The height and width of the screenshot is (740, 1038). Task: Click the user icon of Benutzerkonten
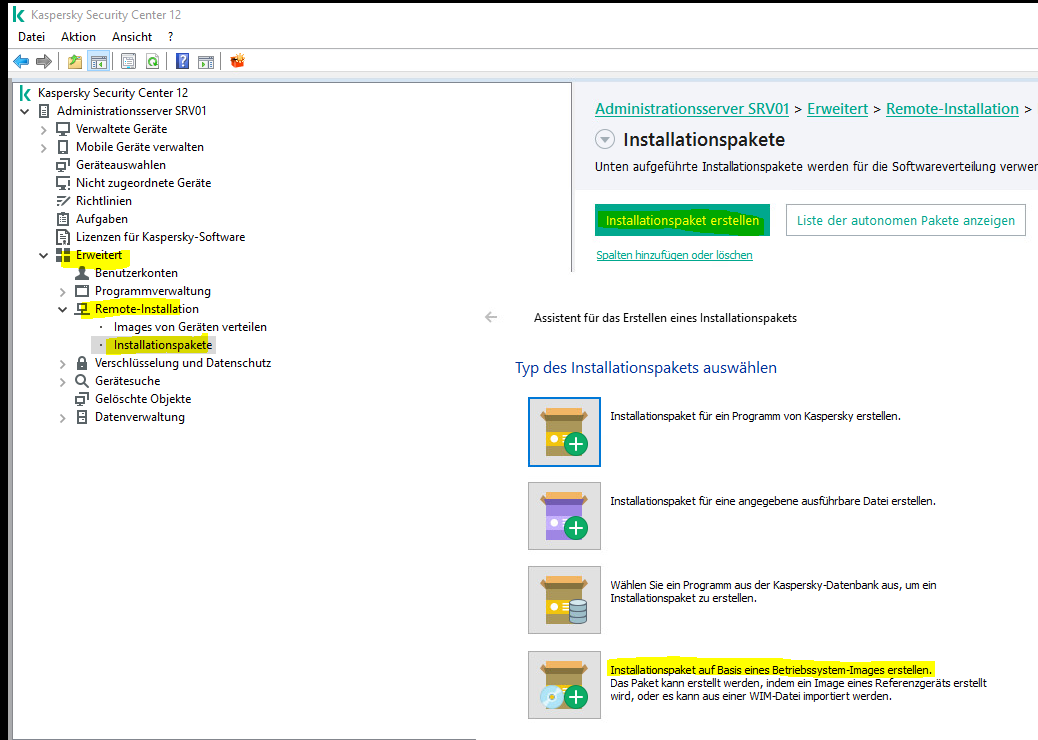pos(82,273)
